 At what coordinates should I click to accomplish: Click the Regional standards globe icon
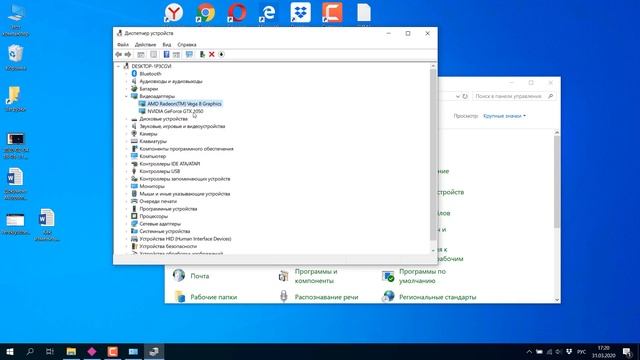click(388, 296)
